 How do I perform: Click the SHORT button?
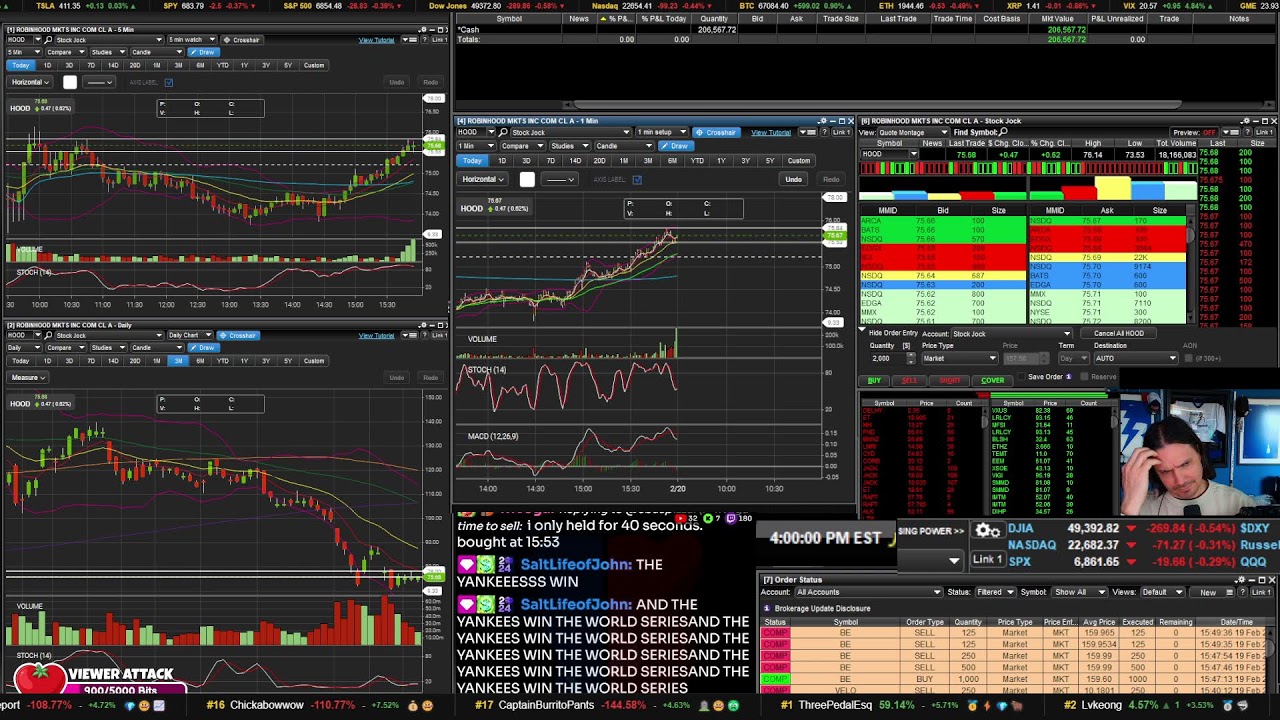coord(949,380)
